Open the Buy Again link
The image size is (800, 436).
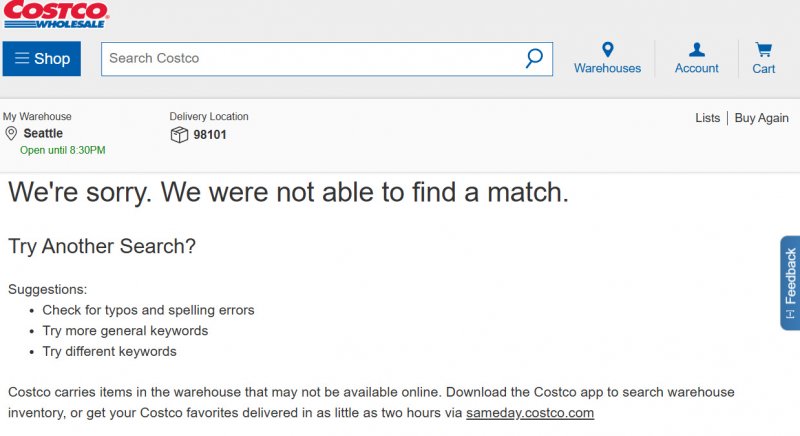pyautogui.click(x=762, y=118)
